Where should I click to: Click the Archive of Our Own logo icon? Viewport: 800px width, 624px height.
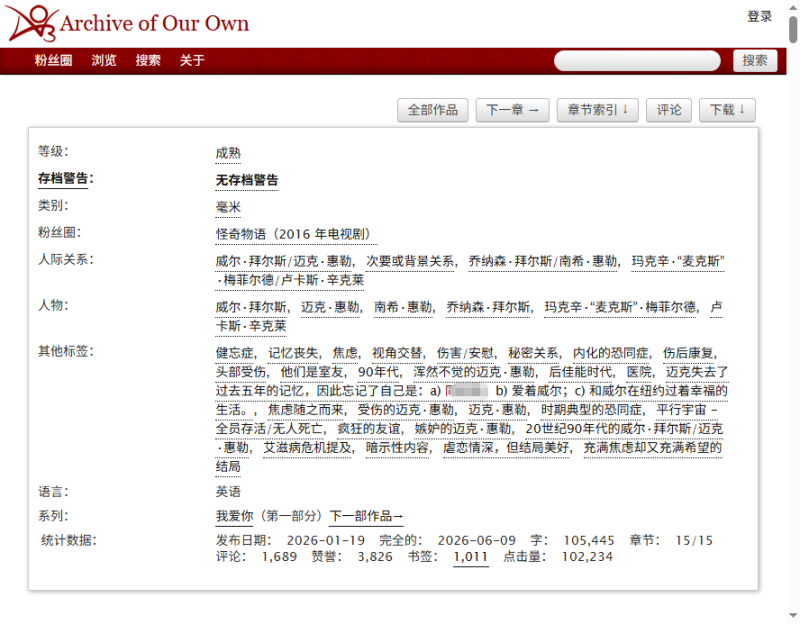[31, 23]
